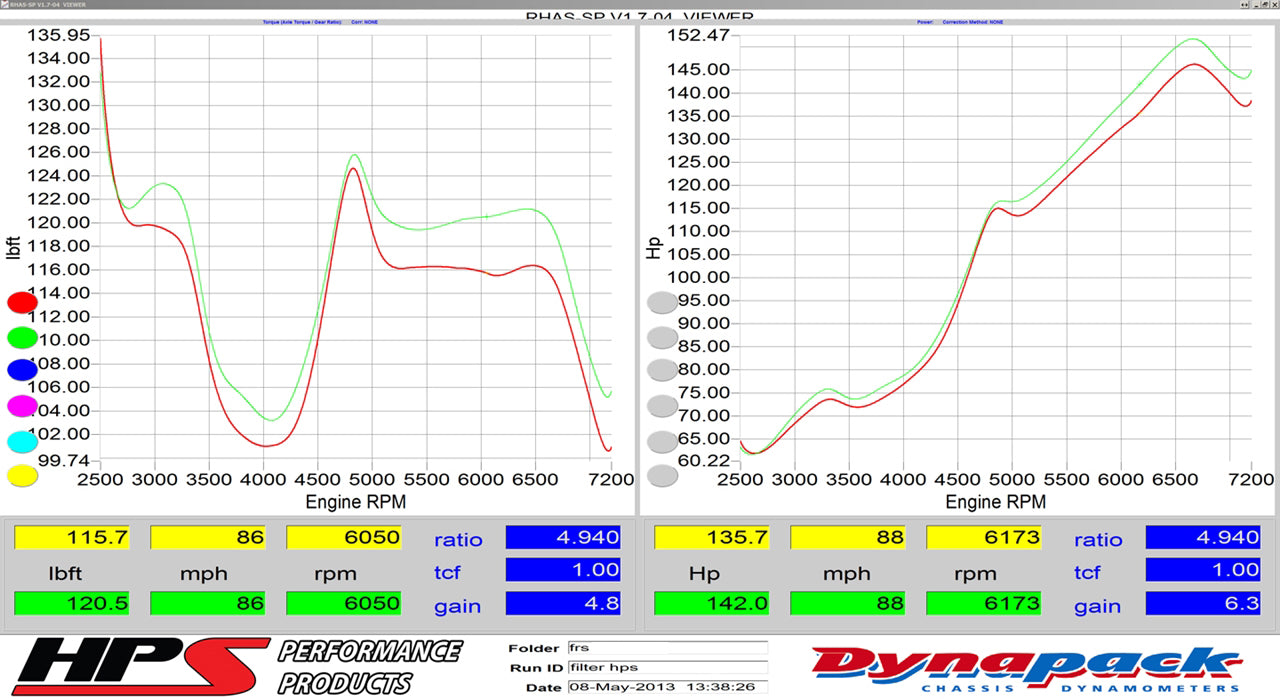Click the topmost gray run slot on power graph
Viewport: 1280px width, 699px height.
tap(662, 300)
